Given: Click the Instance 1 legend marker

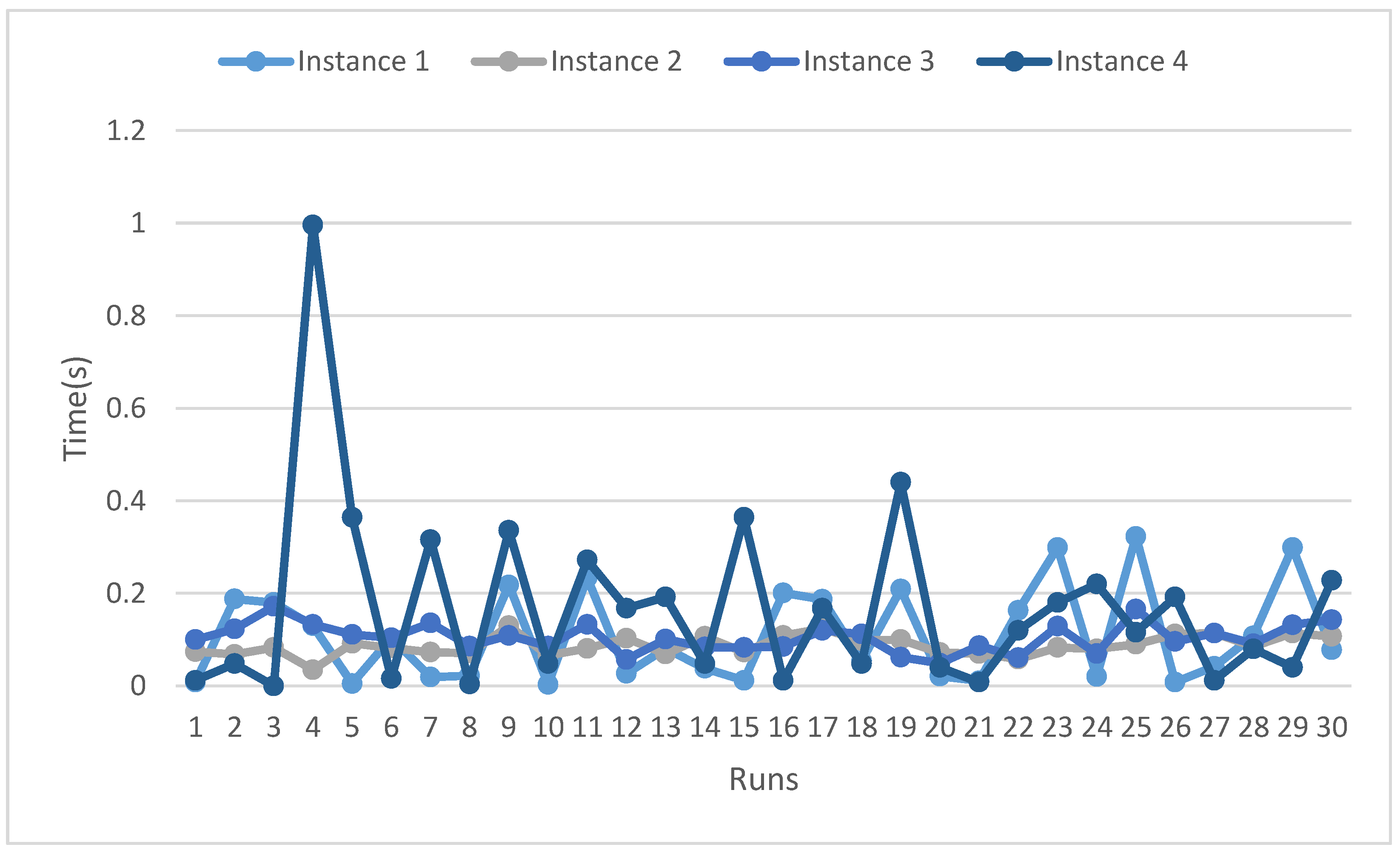Looking at the screenshot, I should click(256, 61).
